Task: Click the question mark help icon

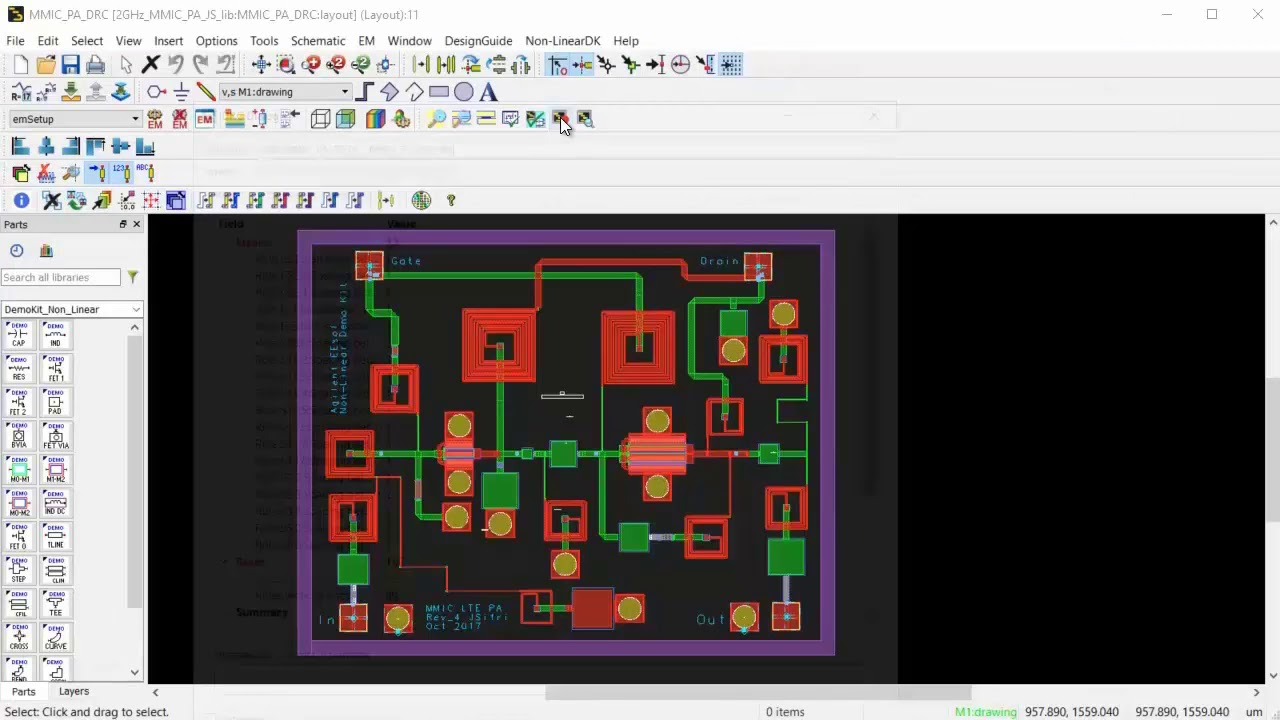Action: click(451, 200)
